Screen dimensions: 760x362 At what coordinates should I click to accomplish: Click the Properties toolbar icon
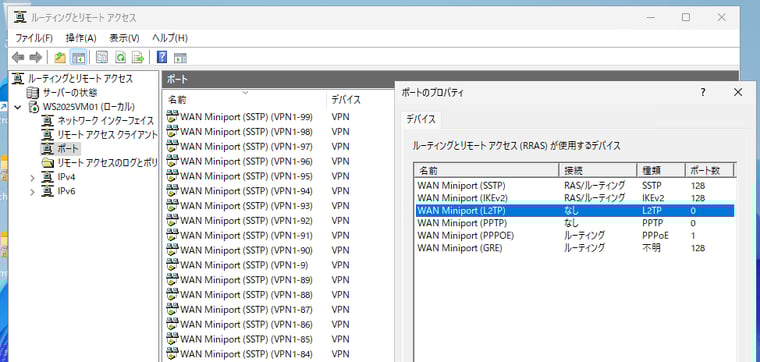point(102,58)
